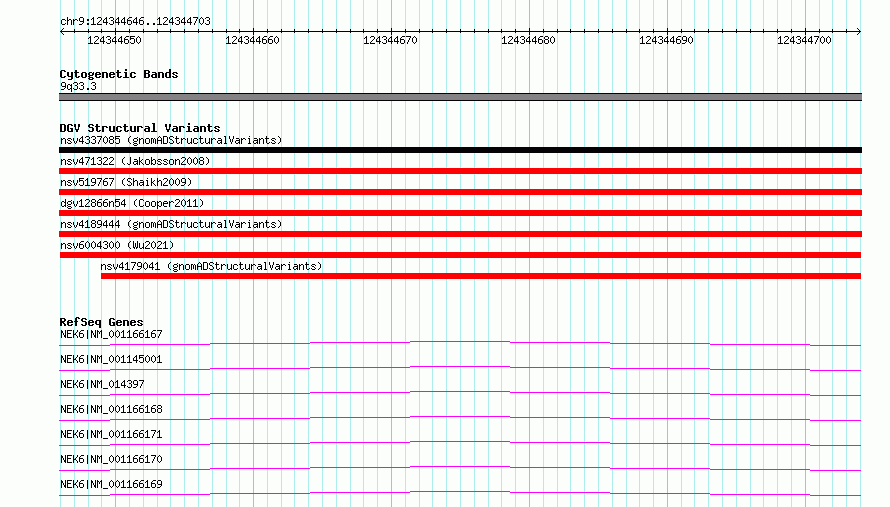The width and height of the screenshot is (890, 507).
Task: Open variant nsv4189444 label
Action: pyautogui.click(x=171, y=224)
